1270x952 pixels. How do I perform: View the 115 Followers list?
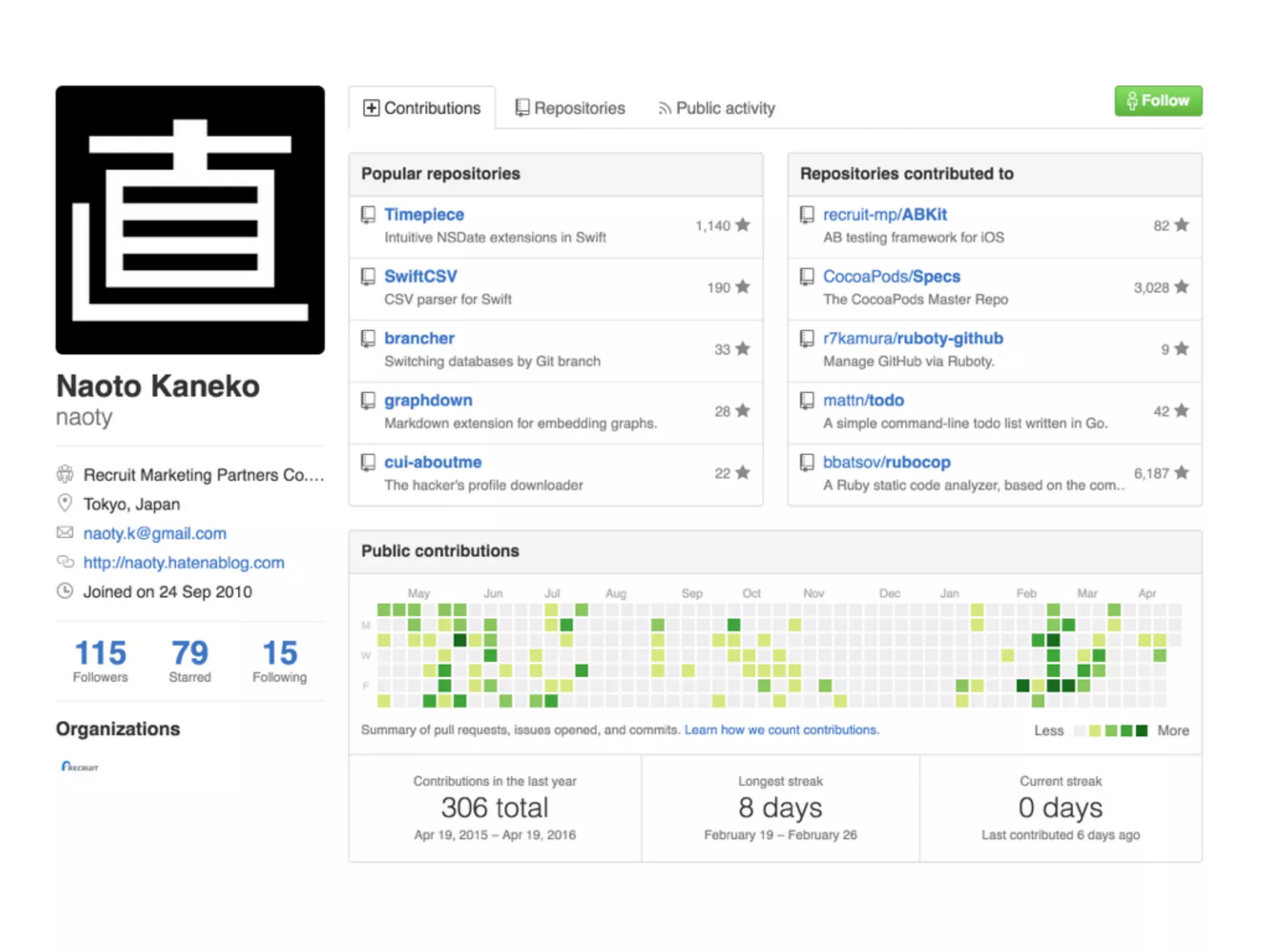point(100,661)
